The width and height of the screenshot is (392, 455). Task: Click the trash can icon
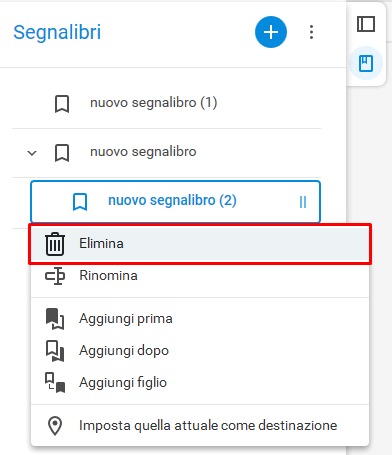(x=55, y=244)
